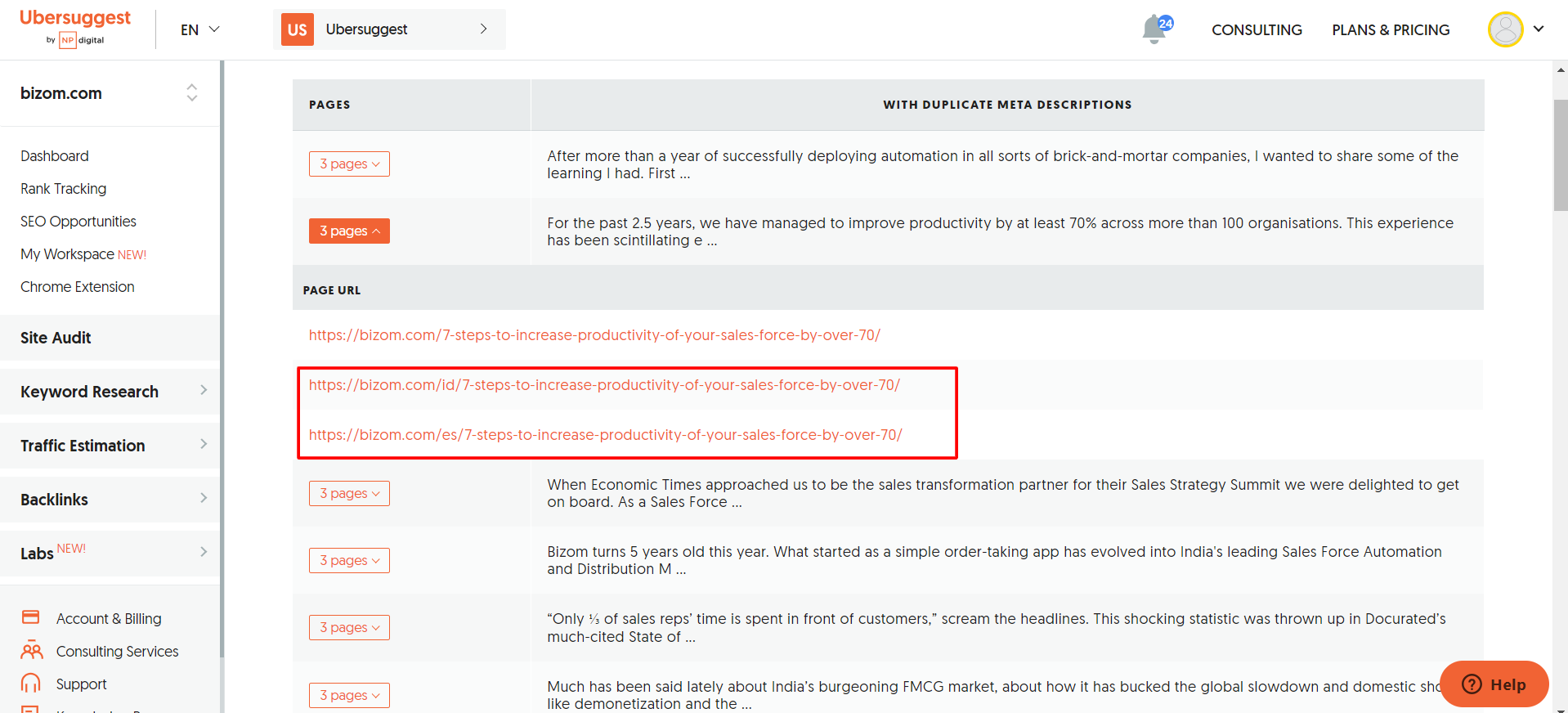Click the 'For the past 2.5 years' description

click(x=1000, y=231)
